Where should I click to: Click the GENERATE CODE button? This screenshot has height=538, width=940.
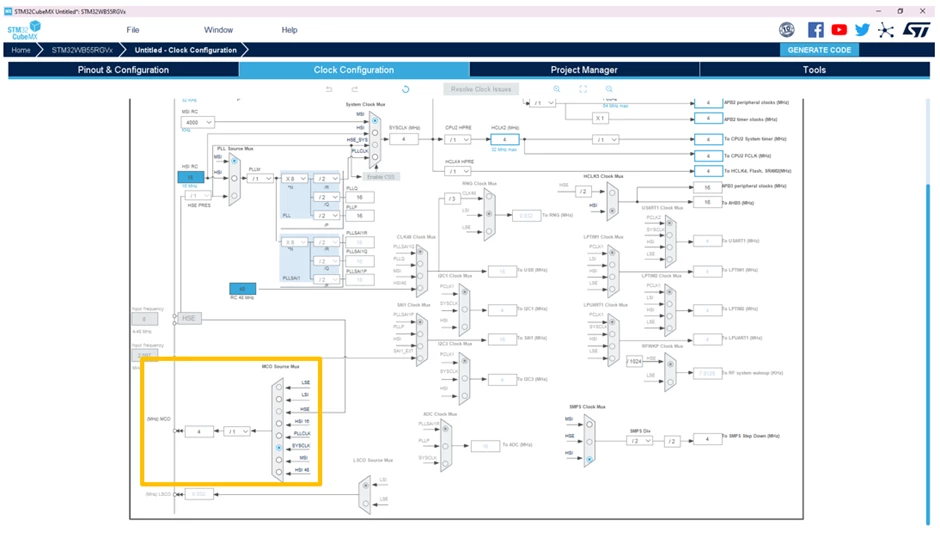(819, 50)
